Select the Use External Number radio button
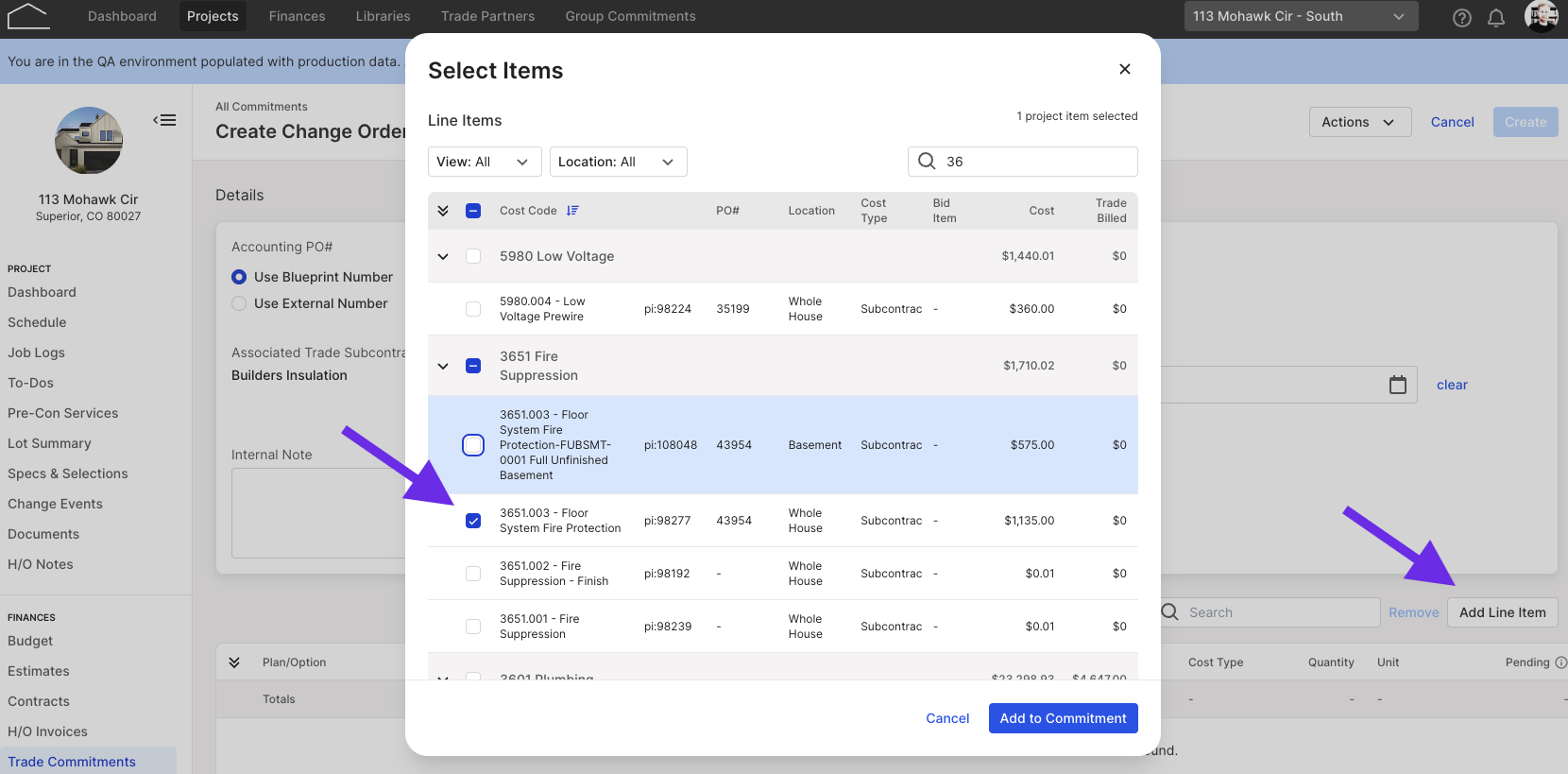The width and height of the screenshot is (1568, 774). tap(239, 303)
